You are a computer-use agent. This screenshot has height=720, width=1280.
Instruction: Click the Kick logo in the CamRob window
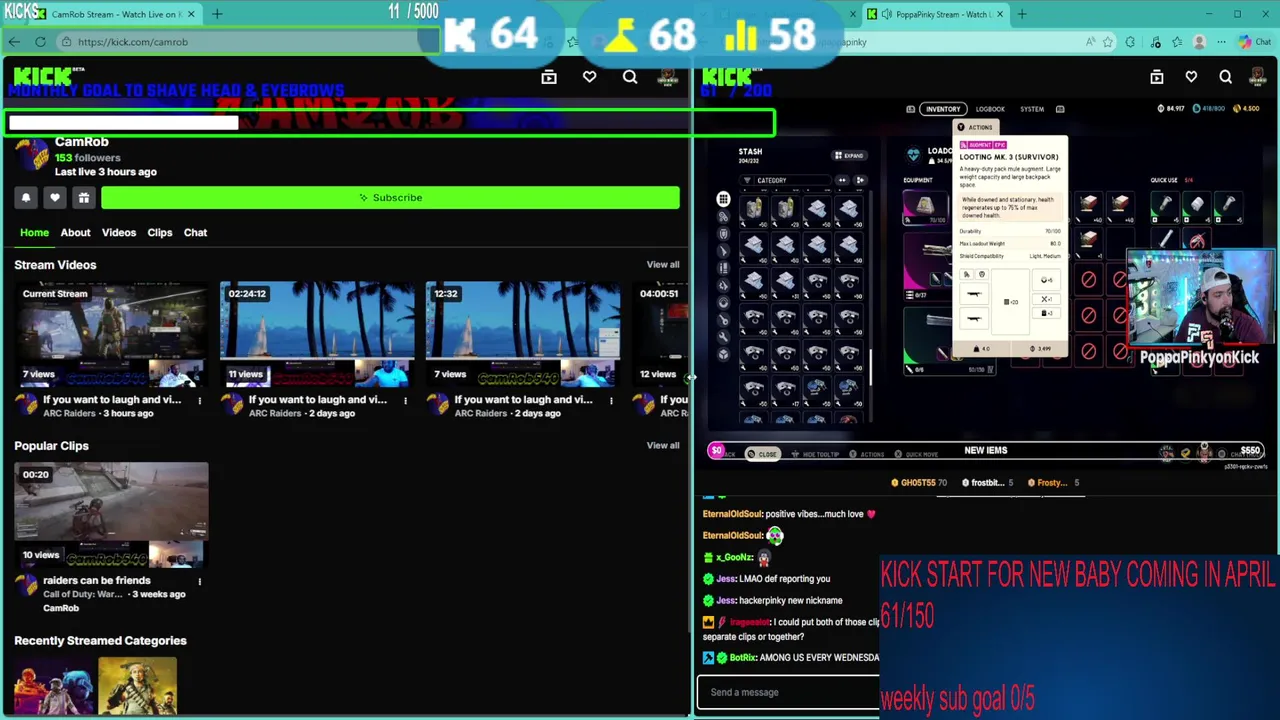(42, 76)
